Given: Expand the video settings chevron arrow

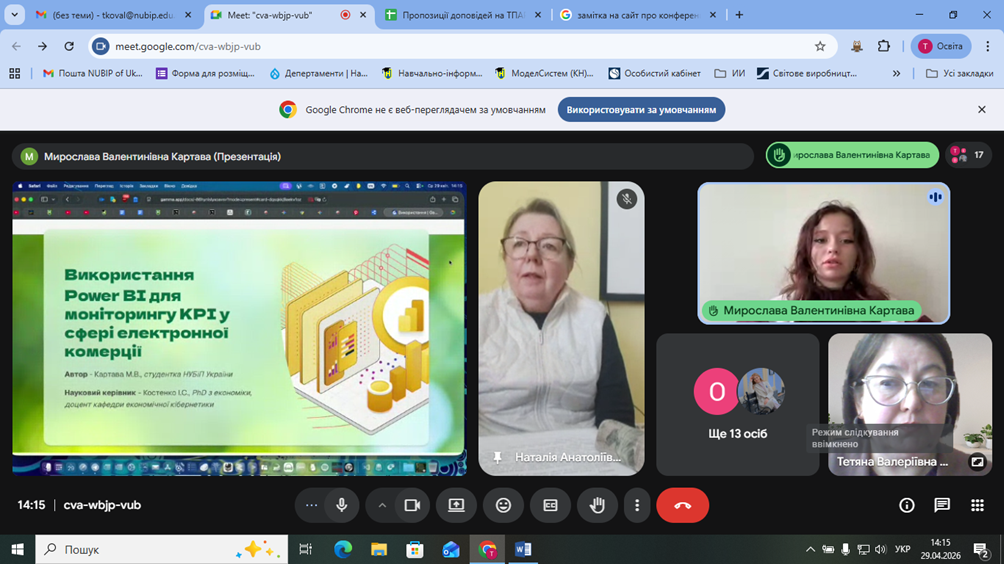Looking at the screenshot, I should [x=382, y=505].
